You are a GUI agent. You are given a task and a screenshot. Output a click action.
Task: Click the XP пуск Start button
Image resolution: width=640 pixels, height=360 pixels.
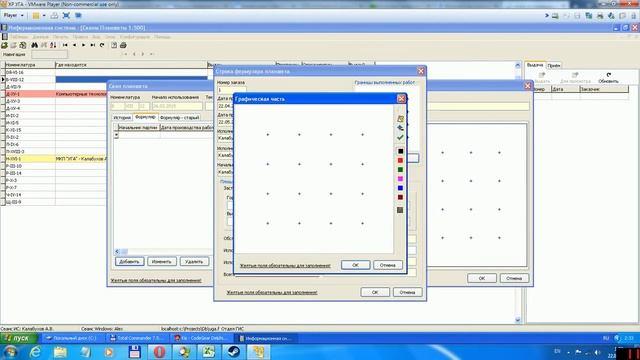(19, 338)
